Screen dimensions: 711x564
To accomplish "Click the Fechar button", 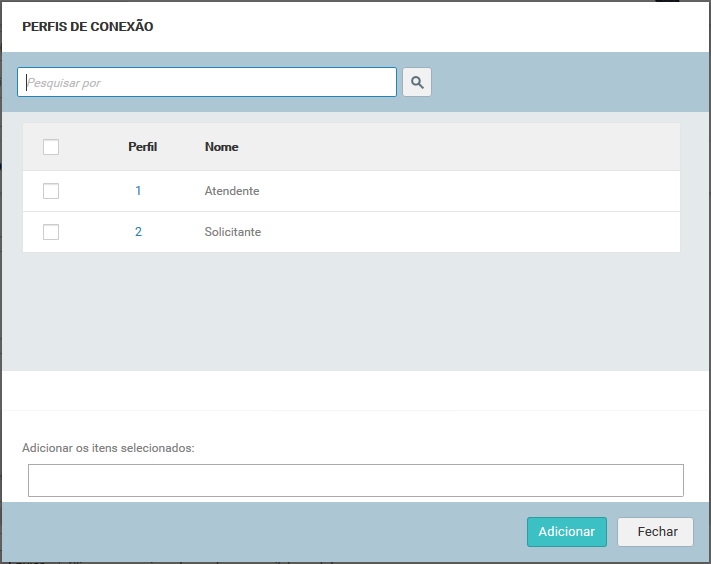I will 655,532.
